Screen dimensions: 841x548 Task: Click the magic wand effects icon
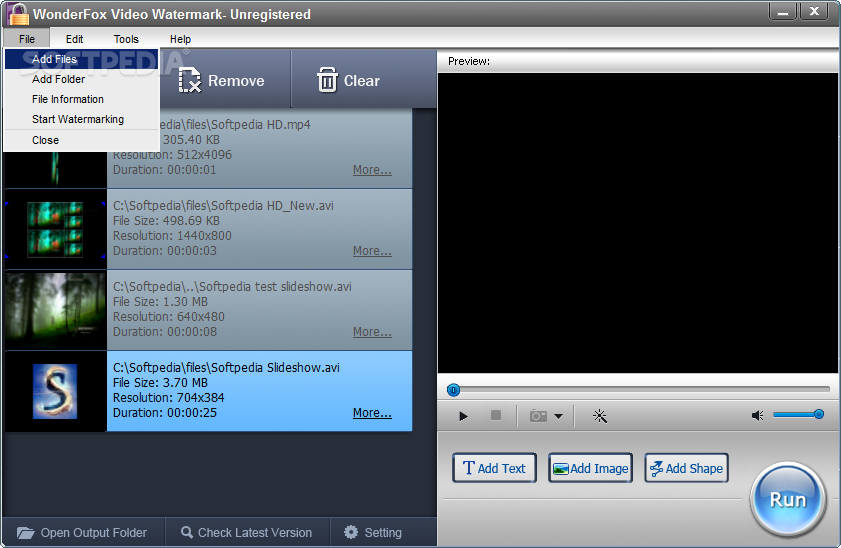click(x=600, y=416)
